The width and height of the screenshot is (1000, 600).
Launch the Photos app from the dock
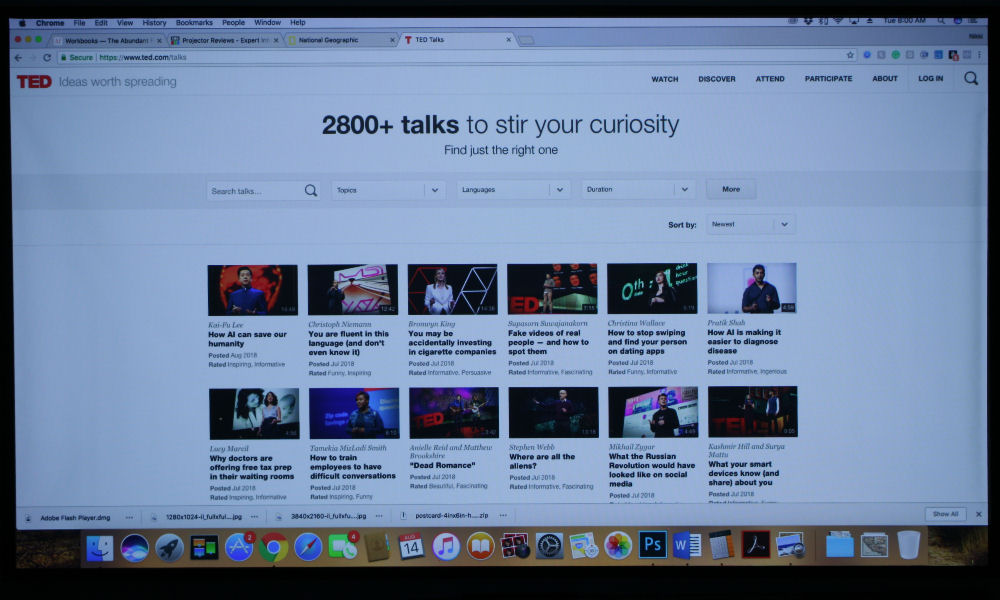click(618, 545)
